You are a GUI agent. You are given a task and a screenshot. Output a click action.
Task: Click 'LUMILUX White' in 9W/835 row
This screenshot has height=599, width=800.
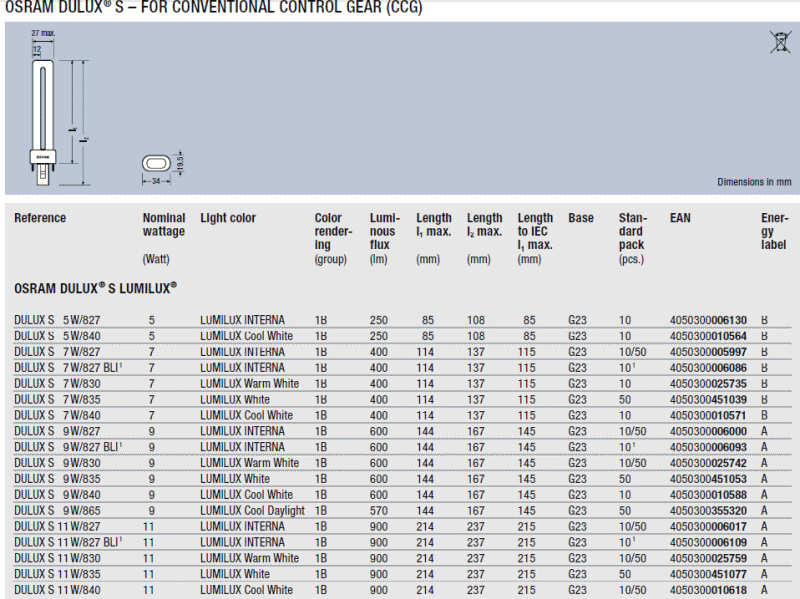coord(235,479)
